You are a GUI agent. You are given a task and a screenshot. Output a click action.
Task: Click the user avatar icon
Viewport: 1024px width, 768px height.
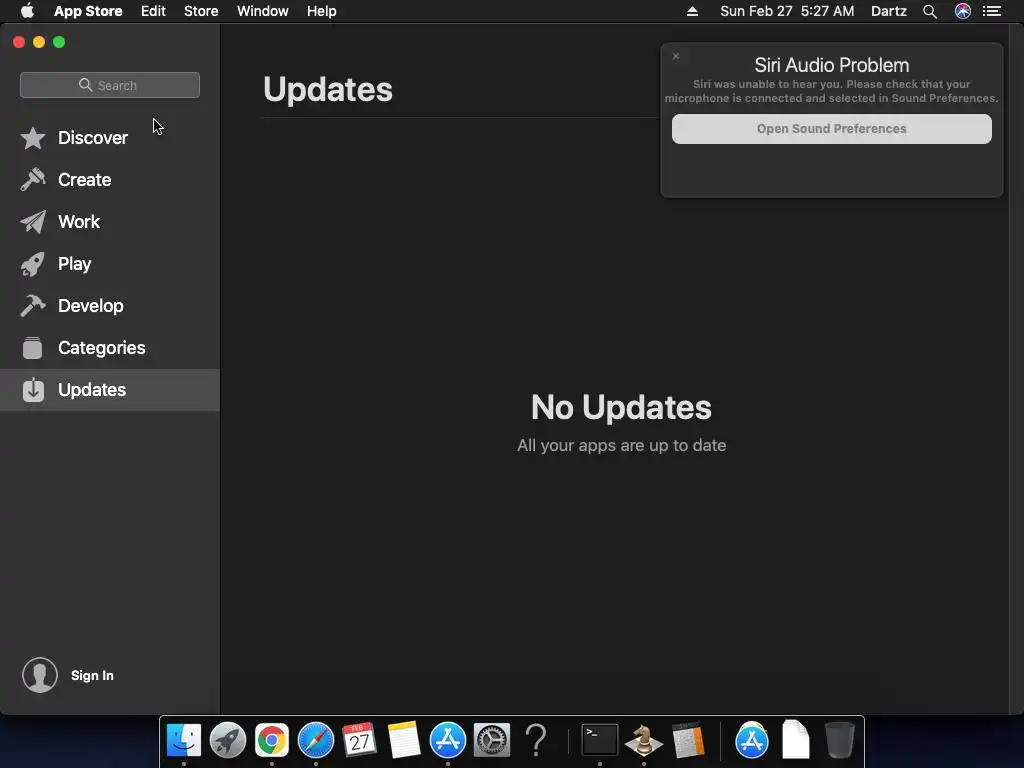(x=40, y=675)
